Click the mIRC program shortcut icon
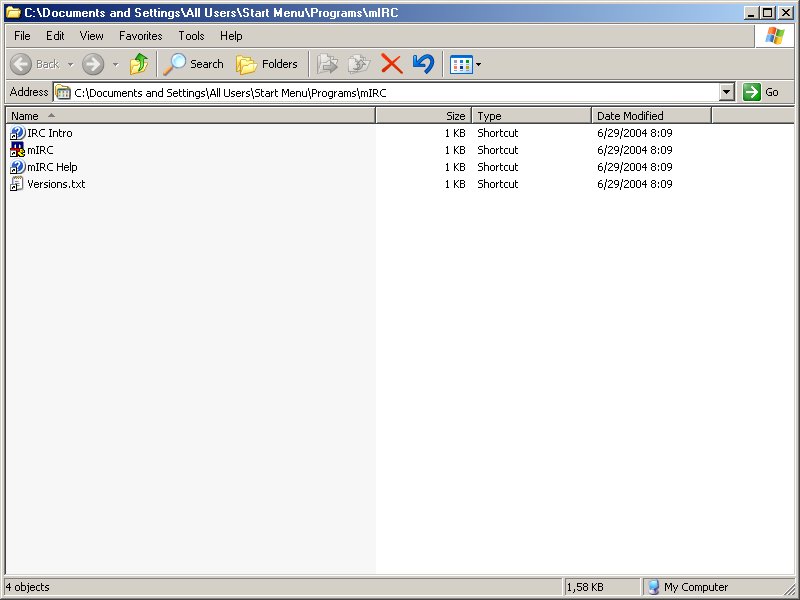This screenshot has width=800, height=600. [x=17, y=150]
